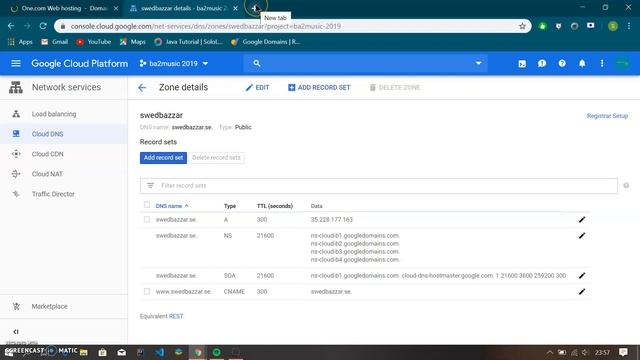Open a new browser tab with the plus button
This screenshot has width=640, height=360.
pos(255,8)
